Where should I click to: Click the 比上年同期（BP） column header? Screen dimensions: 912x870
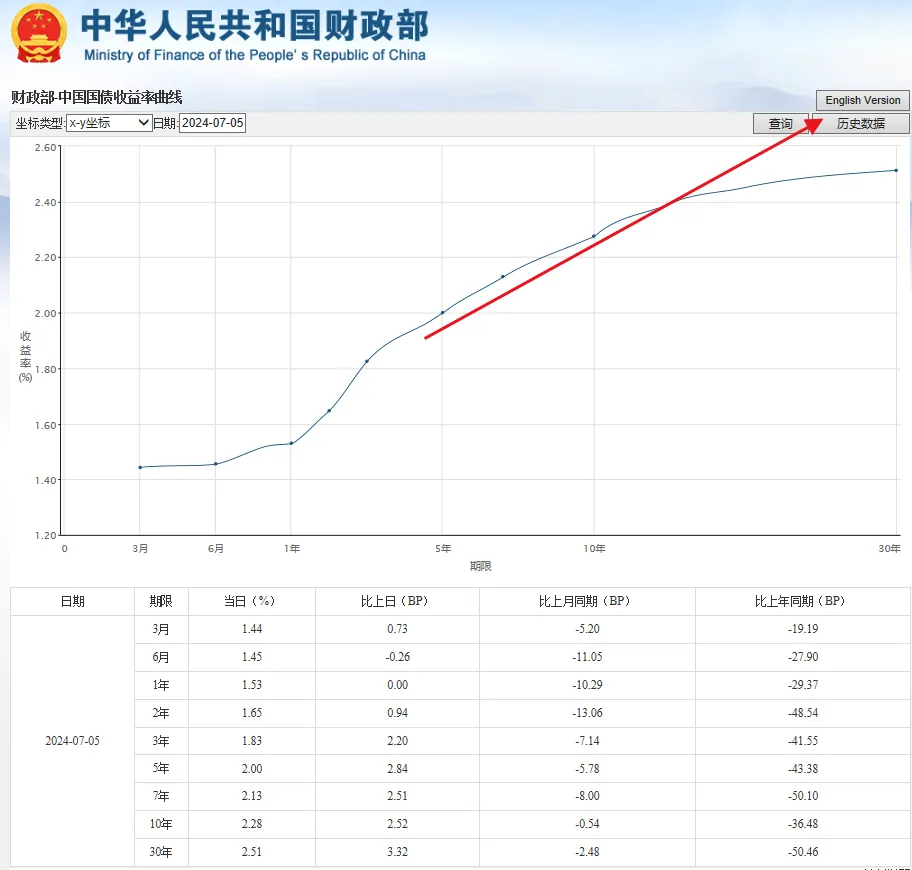(802, 601)
